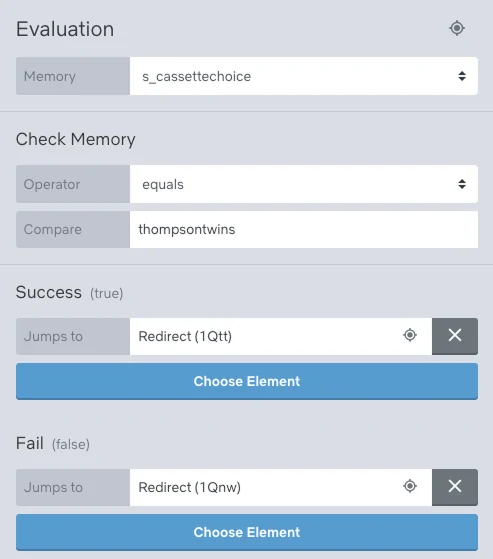493x559 pixels.
Task: Locate the Success redirect (1Qtt) target
Action: [410, 335]
